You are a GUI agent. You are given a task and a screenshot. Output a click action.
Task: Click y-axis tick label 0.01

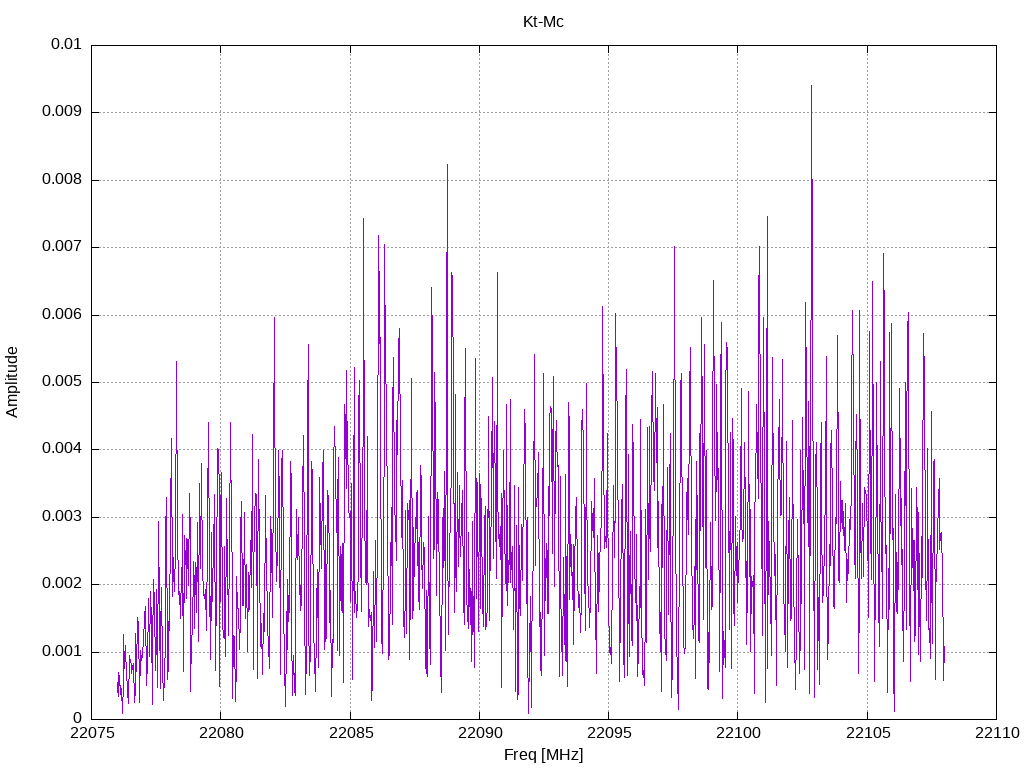click(x=66, y=44)
